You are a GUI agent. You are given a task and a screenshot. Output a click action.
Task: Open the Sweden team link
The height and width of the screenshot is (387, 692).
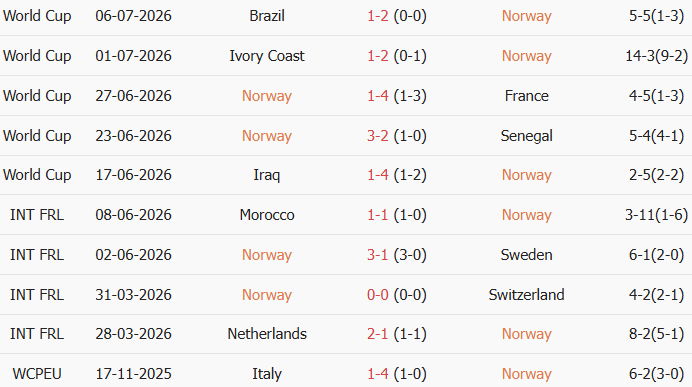(x=527, y=255)
